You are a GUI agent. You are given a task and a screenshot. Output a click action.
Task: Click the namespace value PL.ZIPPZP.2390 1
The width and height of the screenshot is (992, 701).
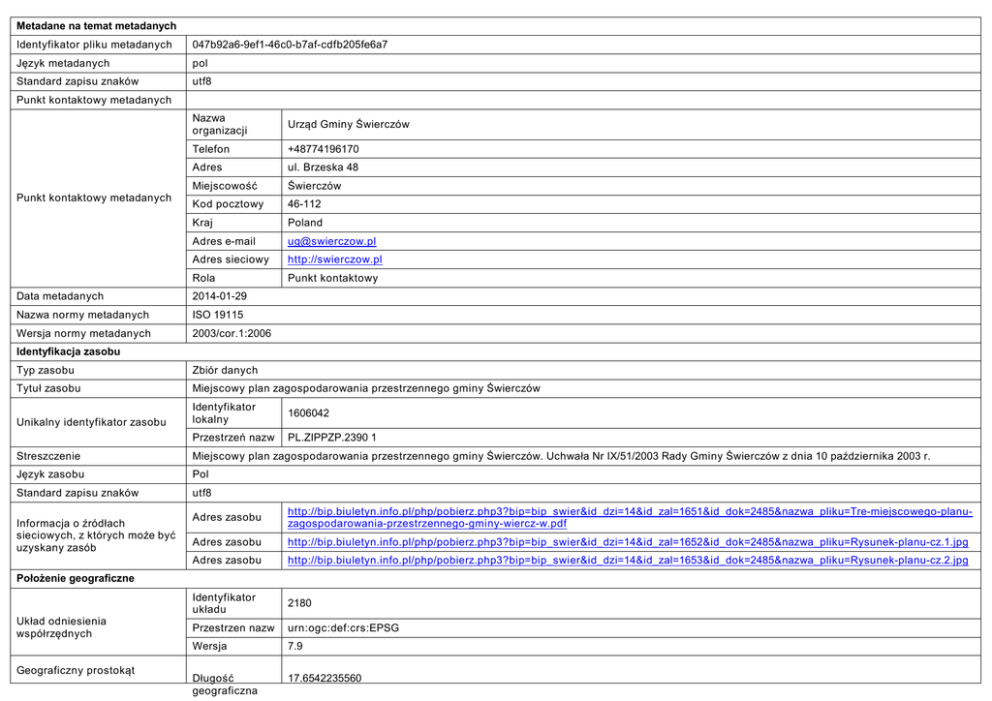tap(331, 437)
